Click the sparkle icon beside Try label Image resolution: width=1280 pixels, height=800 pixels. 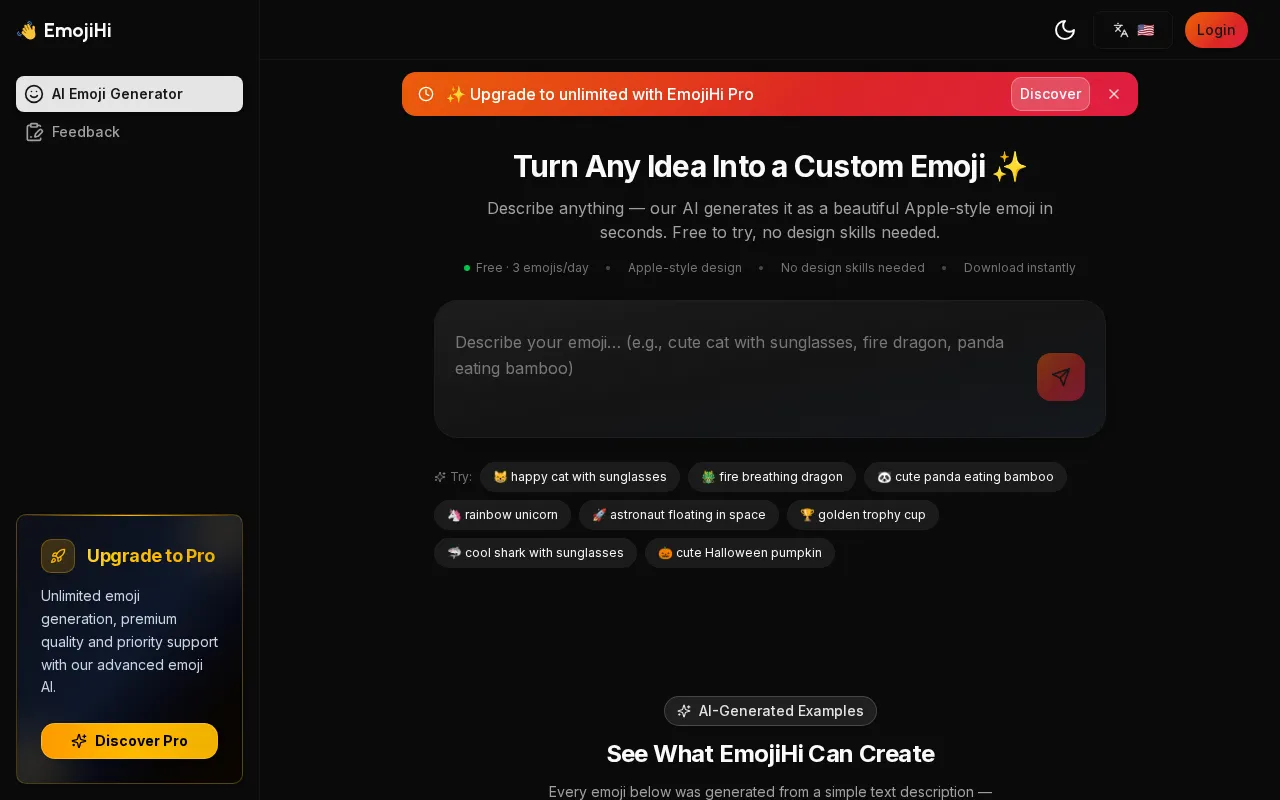click(440, 477)
